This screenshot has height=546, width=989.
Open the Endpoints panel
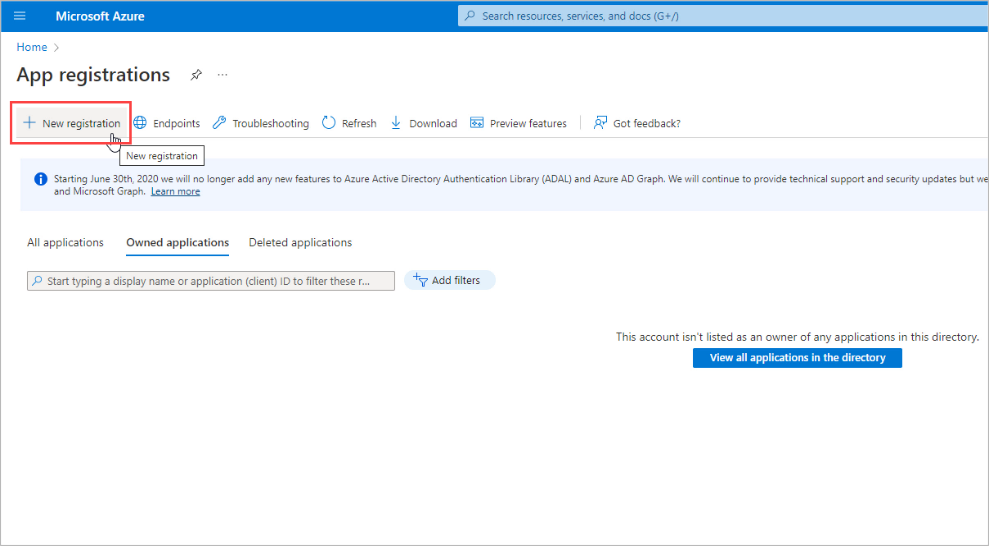[x=167, y=123]
